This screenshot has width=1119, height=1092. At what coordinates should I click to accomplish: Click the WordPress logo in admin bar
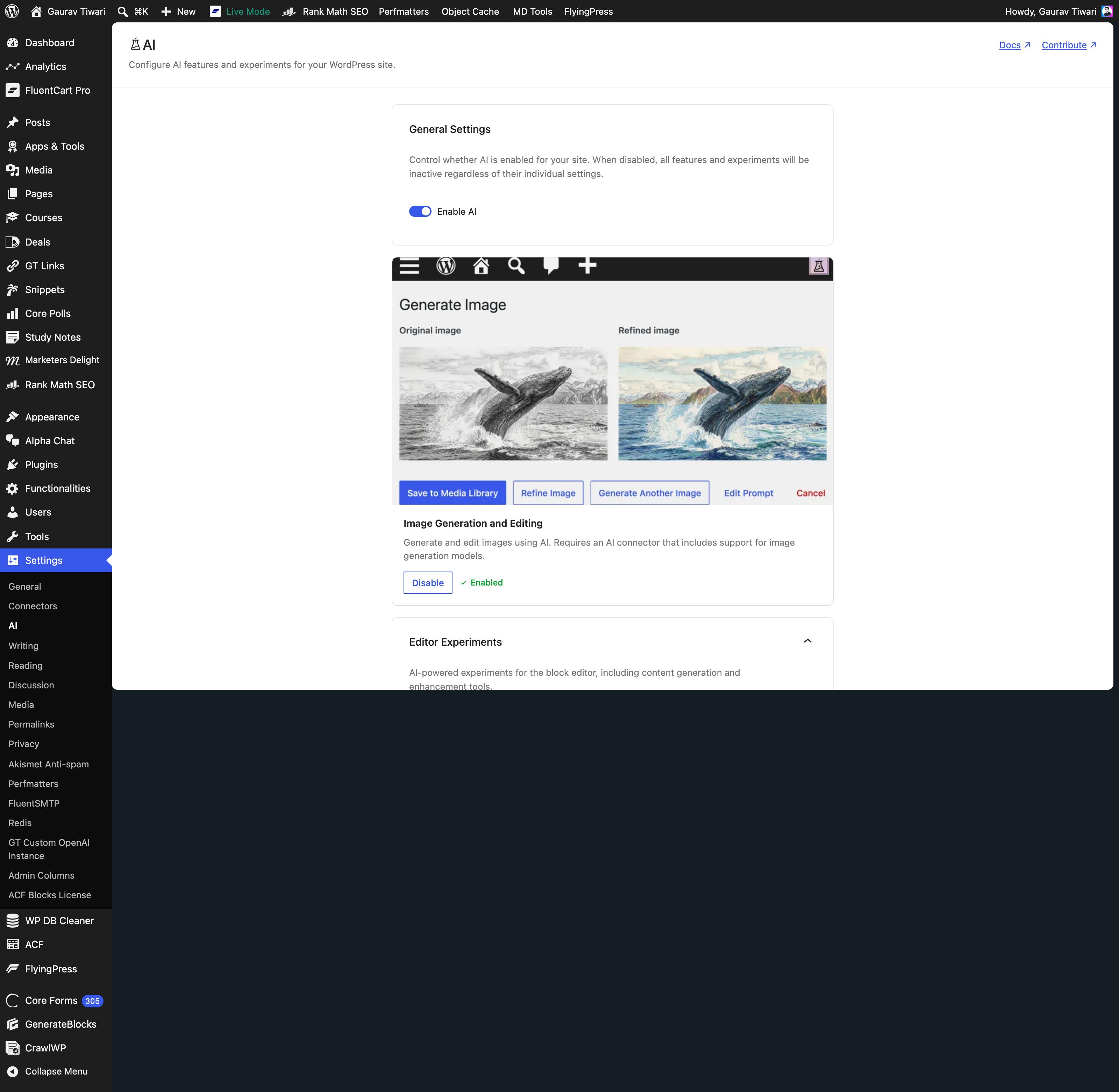tap(12, 12)
